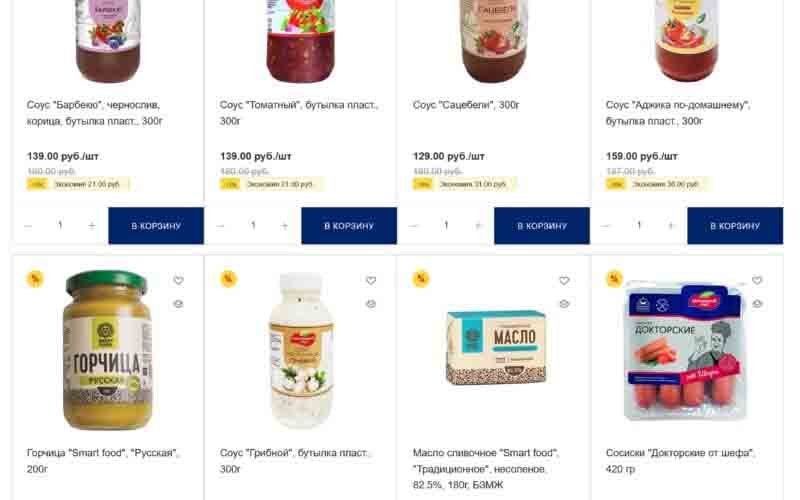
Task: Increase quantity of Соус Сацебели with plus
Action: (x=478, y=225)
